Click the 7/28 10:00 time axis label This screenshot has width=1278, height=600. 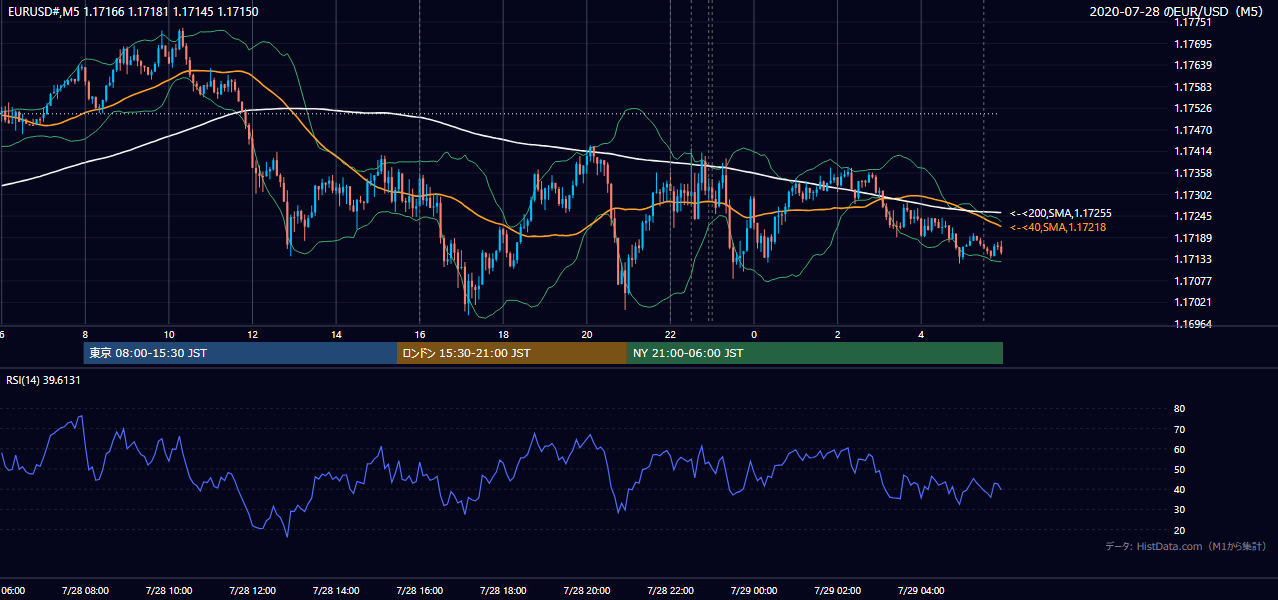click(169, 591)
